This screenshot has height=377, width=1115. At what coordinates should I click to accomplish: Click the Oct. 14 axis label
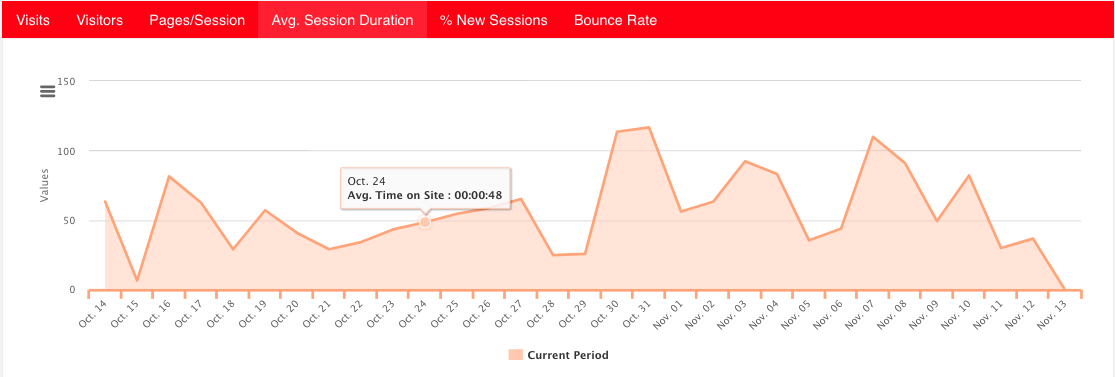(94, 313)
